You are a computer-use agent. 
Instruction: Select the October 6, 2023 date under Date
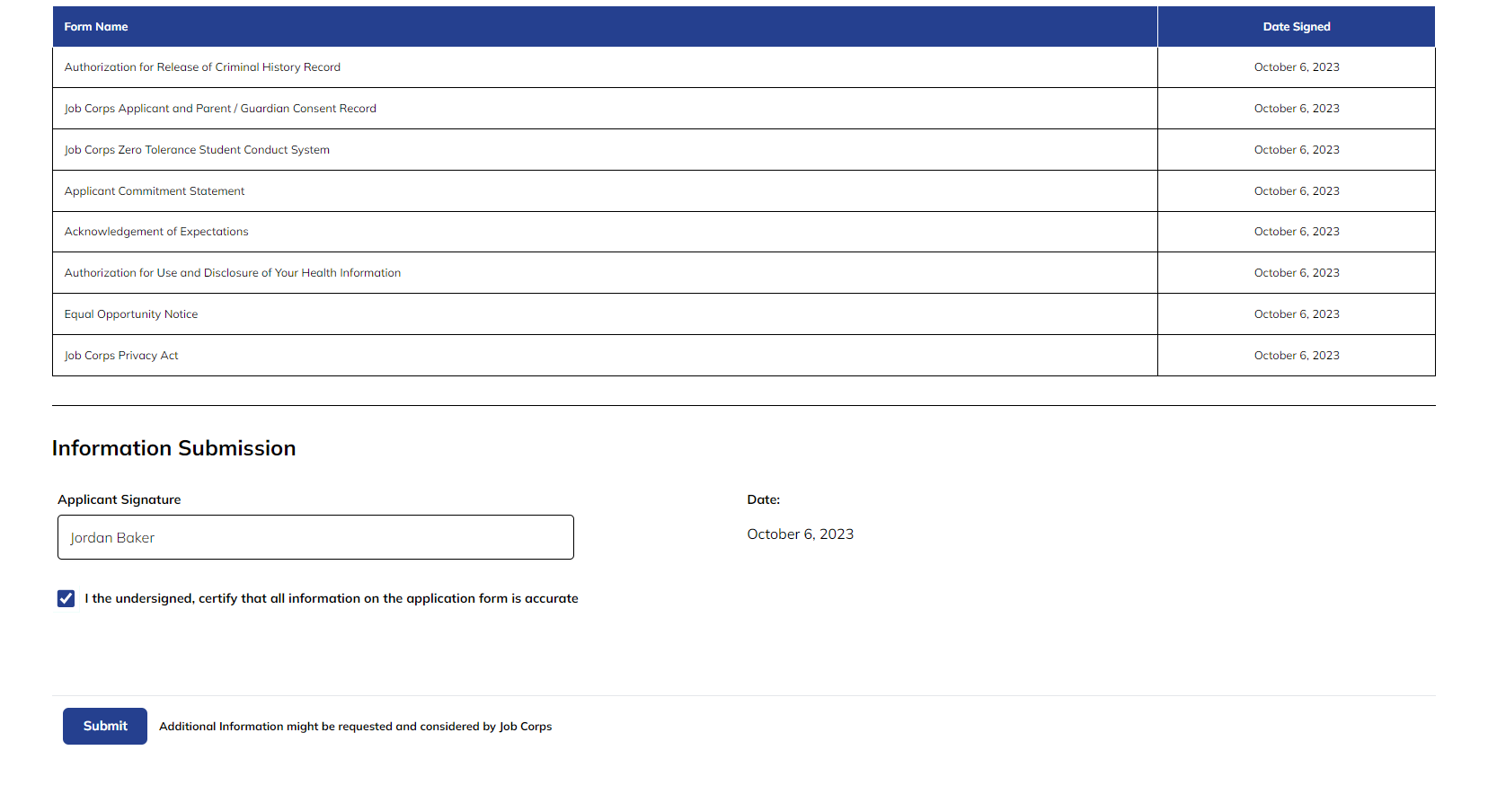click(800, 534)
